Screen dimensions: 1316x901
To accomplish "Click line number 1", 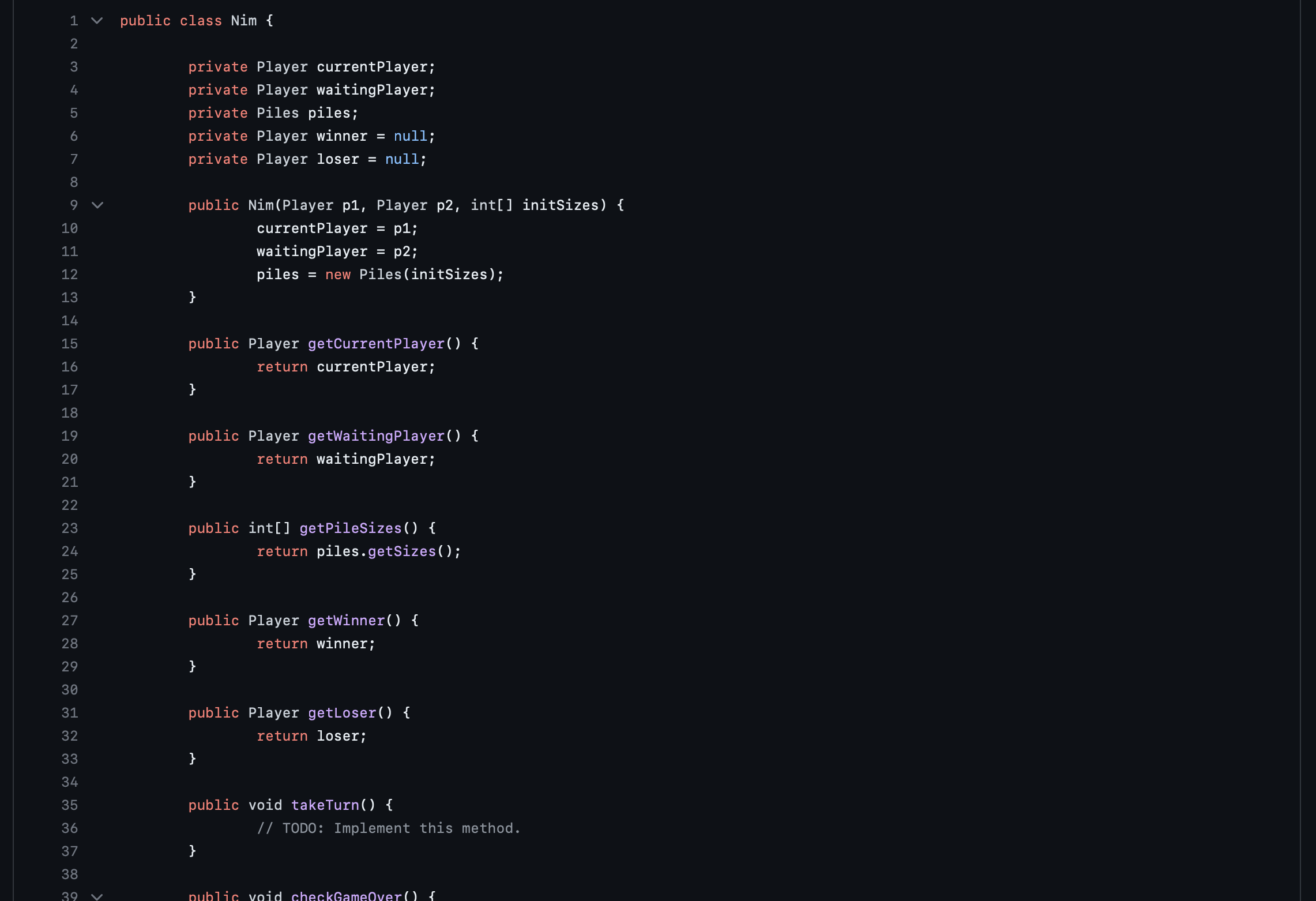I will pos(74,21).
